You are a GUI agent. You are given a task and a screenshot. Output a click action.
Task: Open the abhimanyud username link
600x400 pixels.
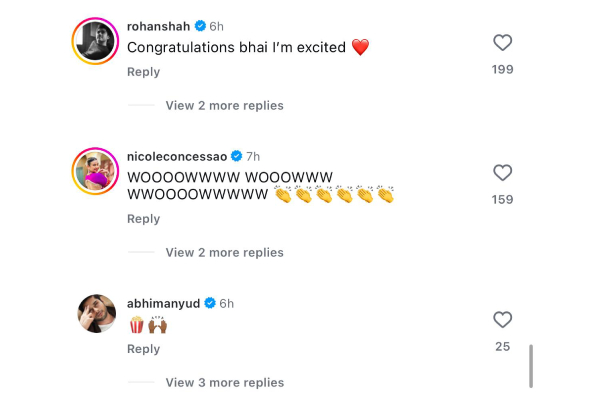[164, 303]
